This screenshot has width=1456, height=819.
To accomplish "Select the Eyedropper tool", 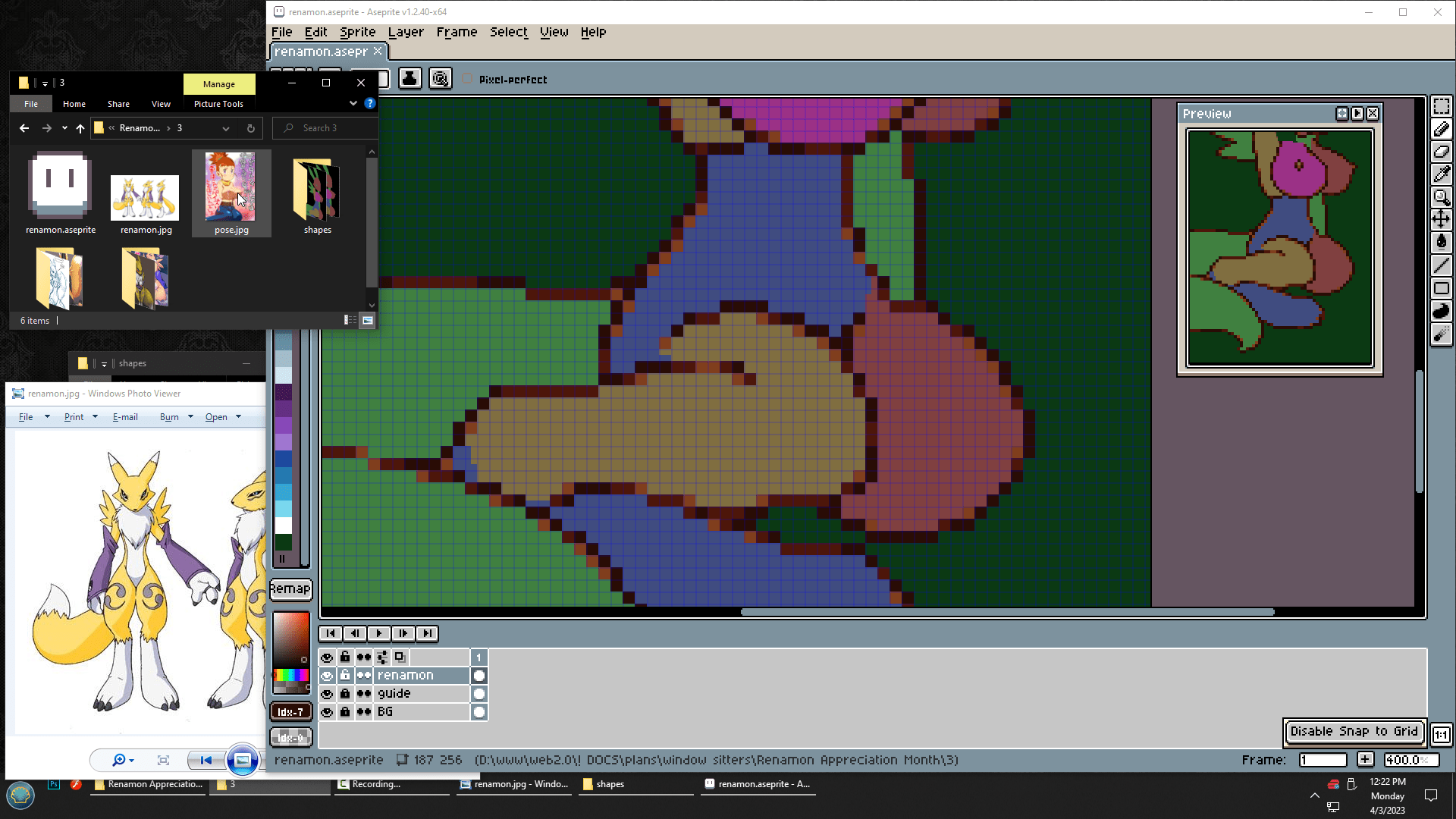I will (1441, 174).
